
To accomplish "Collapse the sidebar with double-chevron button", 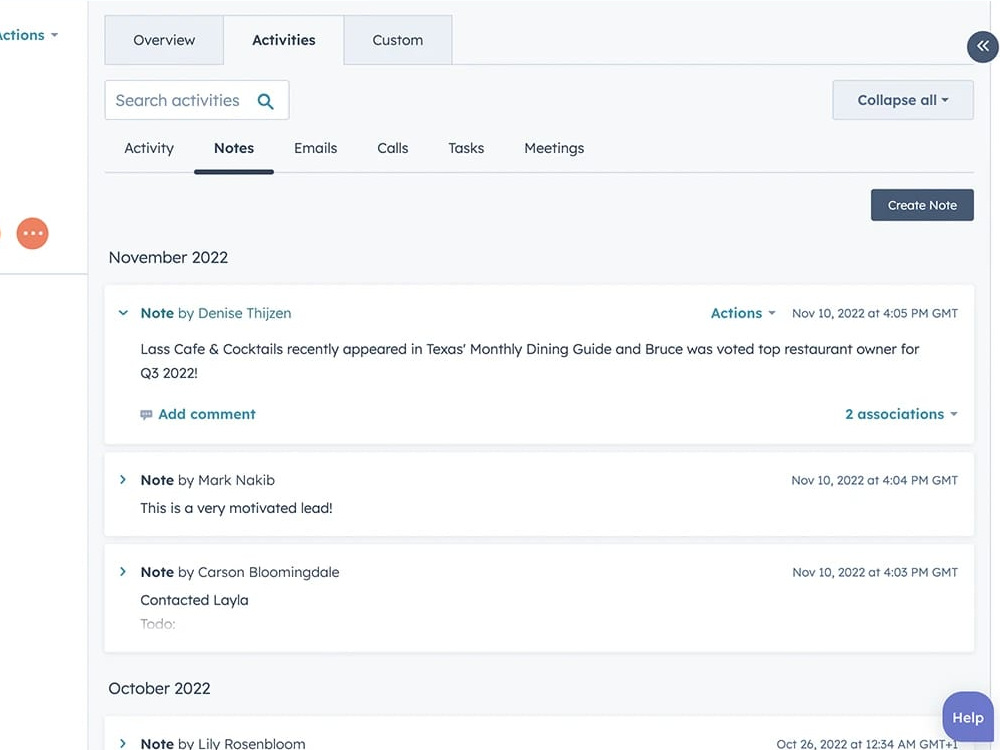I will click(x=982, y=47).
